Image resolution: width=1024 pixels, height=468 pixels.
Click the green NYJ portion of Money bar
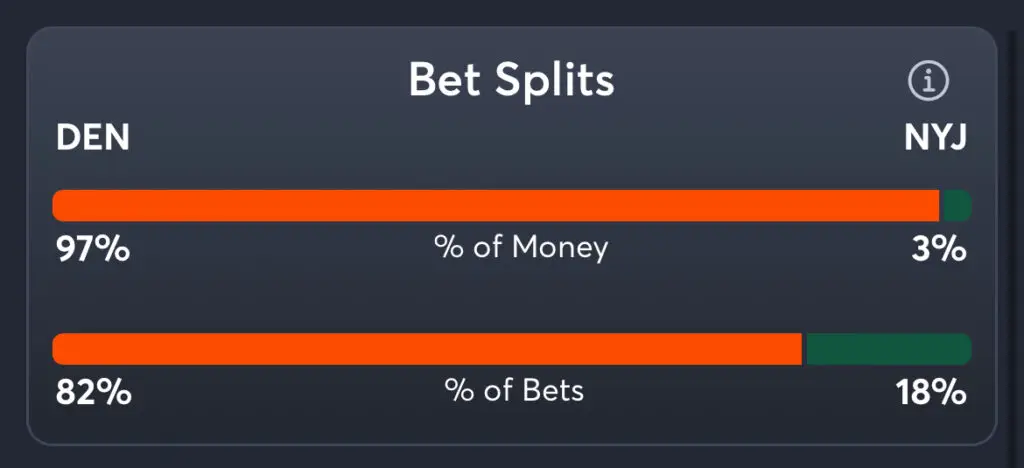[x=956, y=206]
